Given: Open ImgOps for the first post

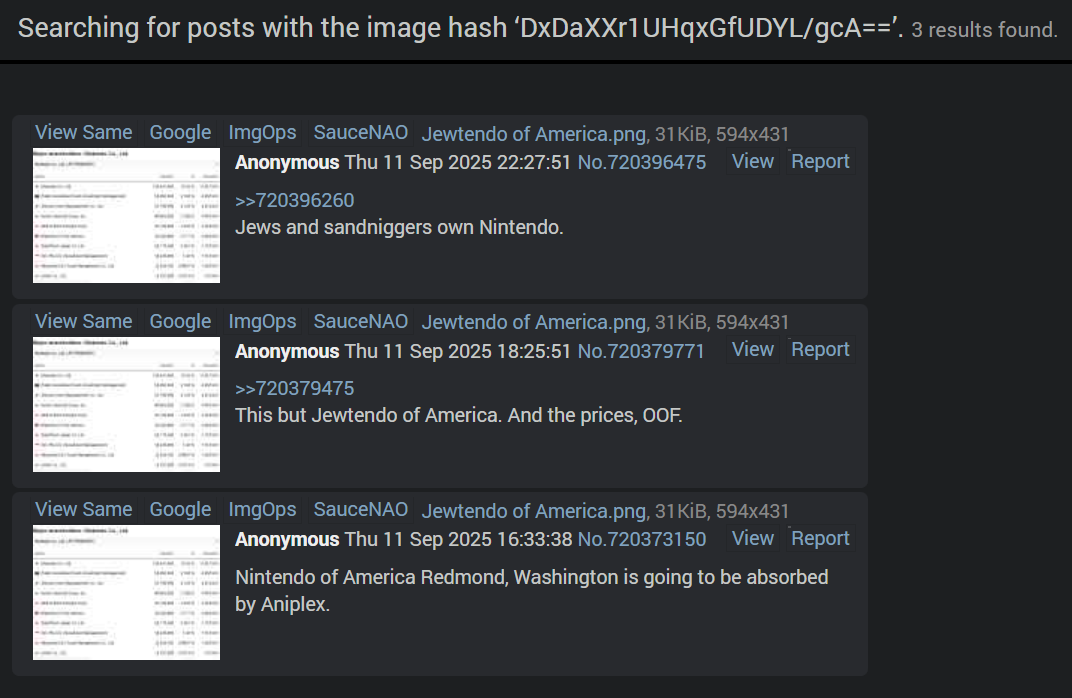Looking at the screenshot, I should coord(263,132).
